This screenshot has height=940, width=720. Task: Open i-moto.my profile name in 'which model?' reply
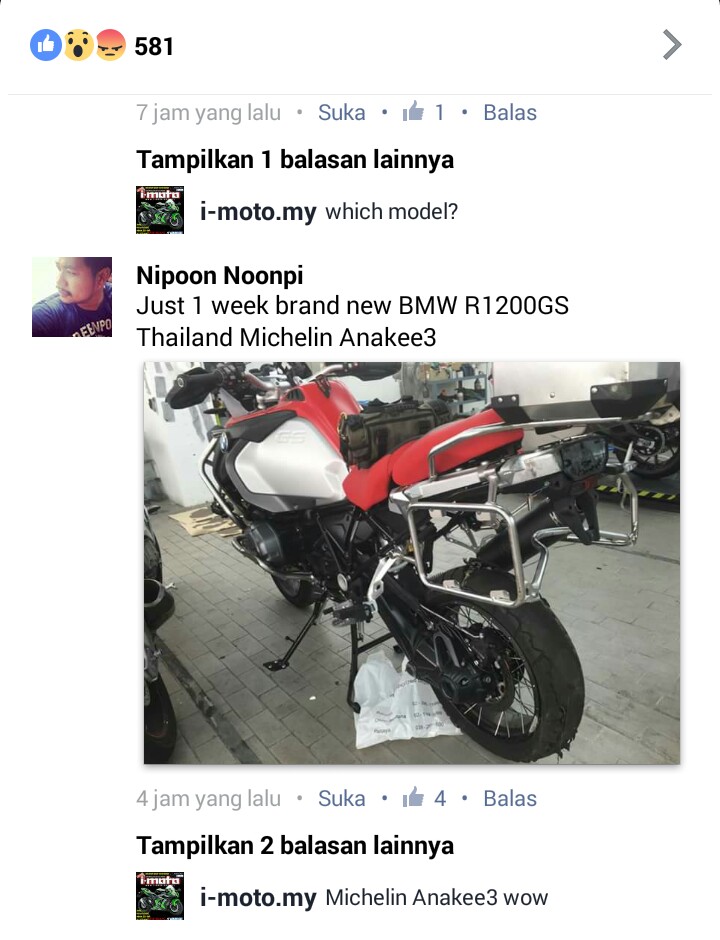[258, 212]
